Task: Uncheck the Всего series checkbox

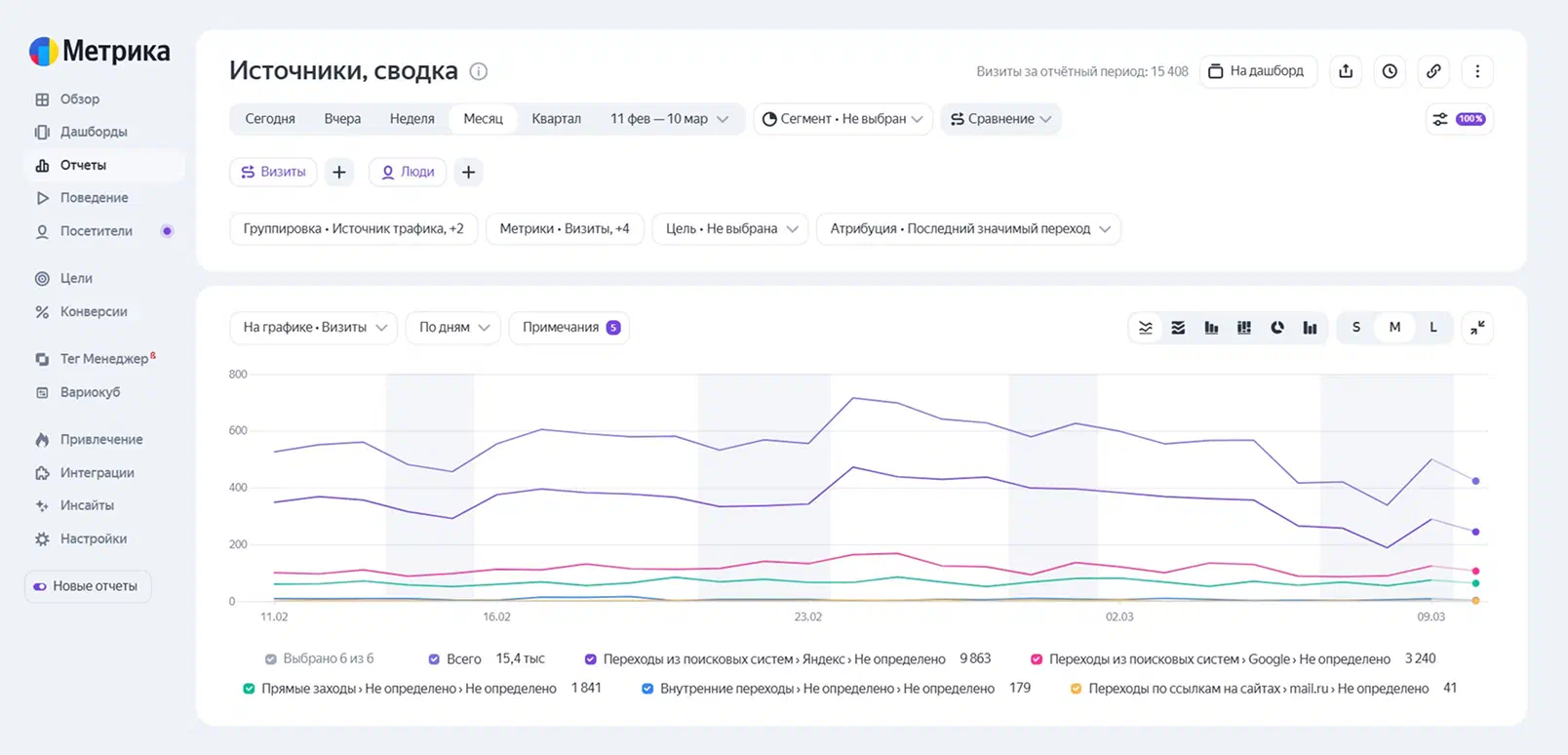Action: coord(434,659)
